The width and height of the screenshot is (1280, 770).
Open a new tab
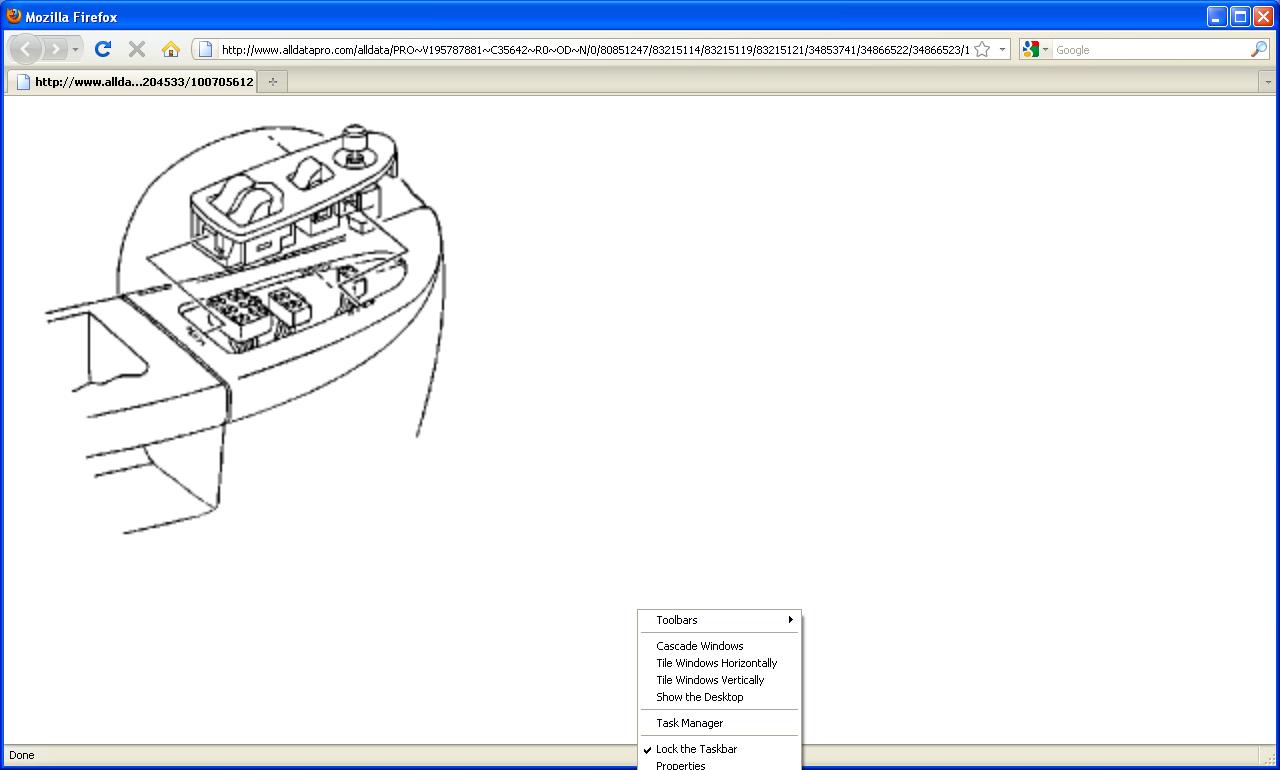(x=273, y=82)
